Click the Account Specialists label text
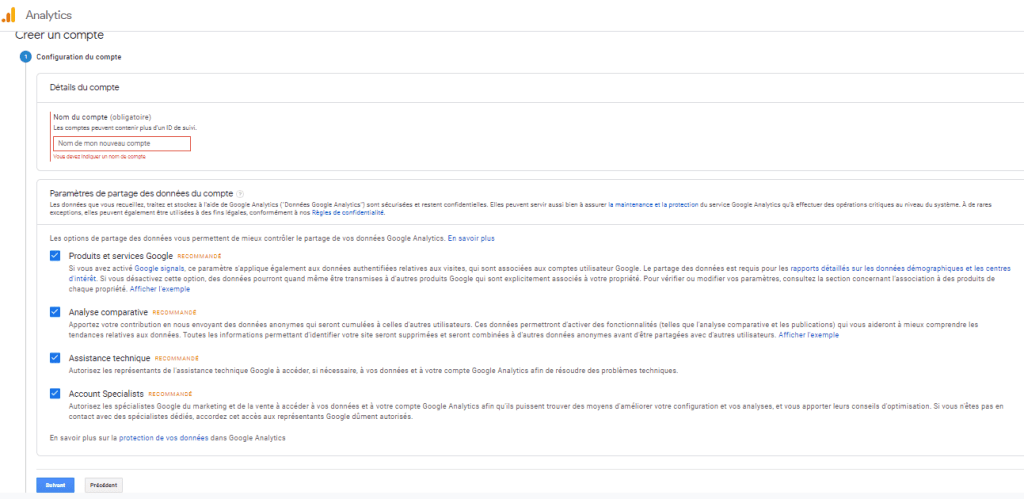1024x499 pixels. click(106, 394)
